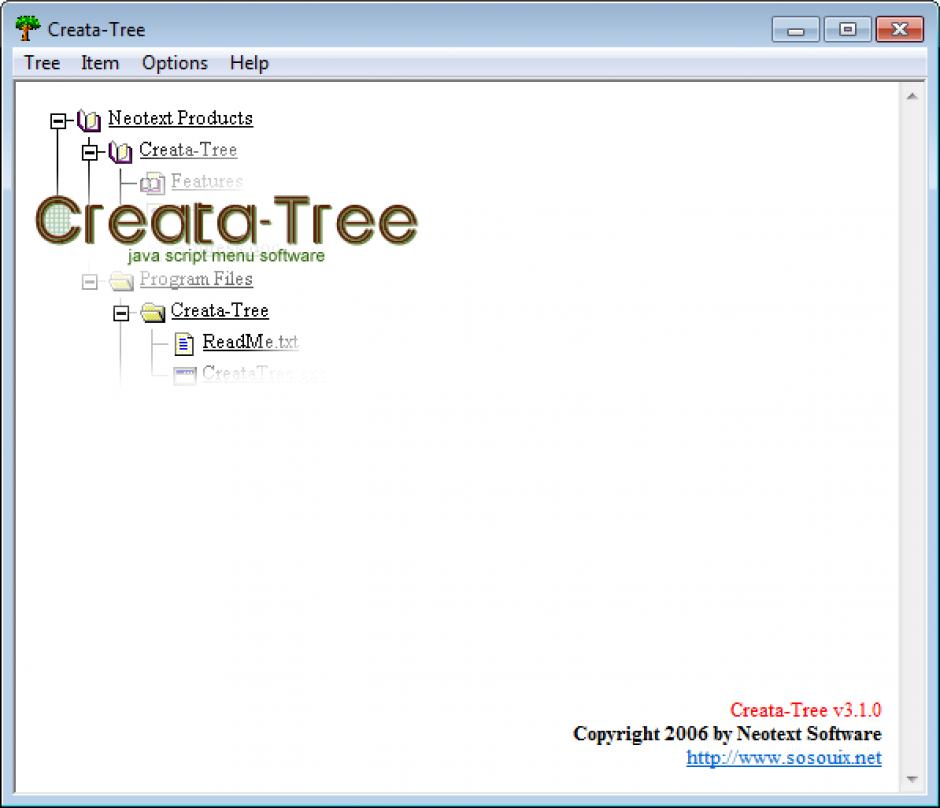Click the Creata-Tree folder icon

click(x=152, y=312)
